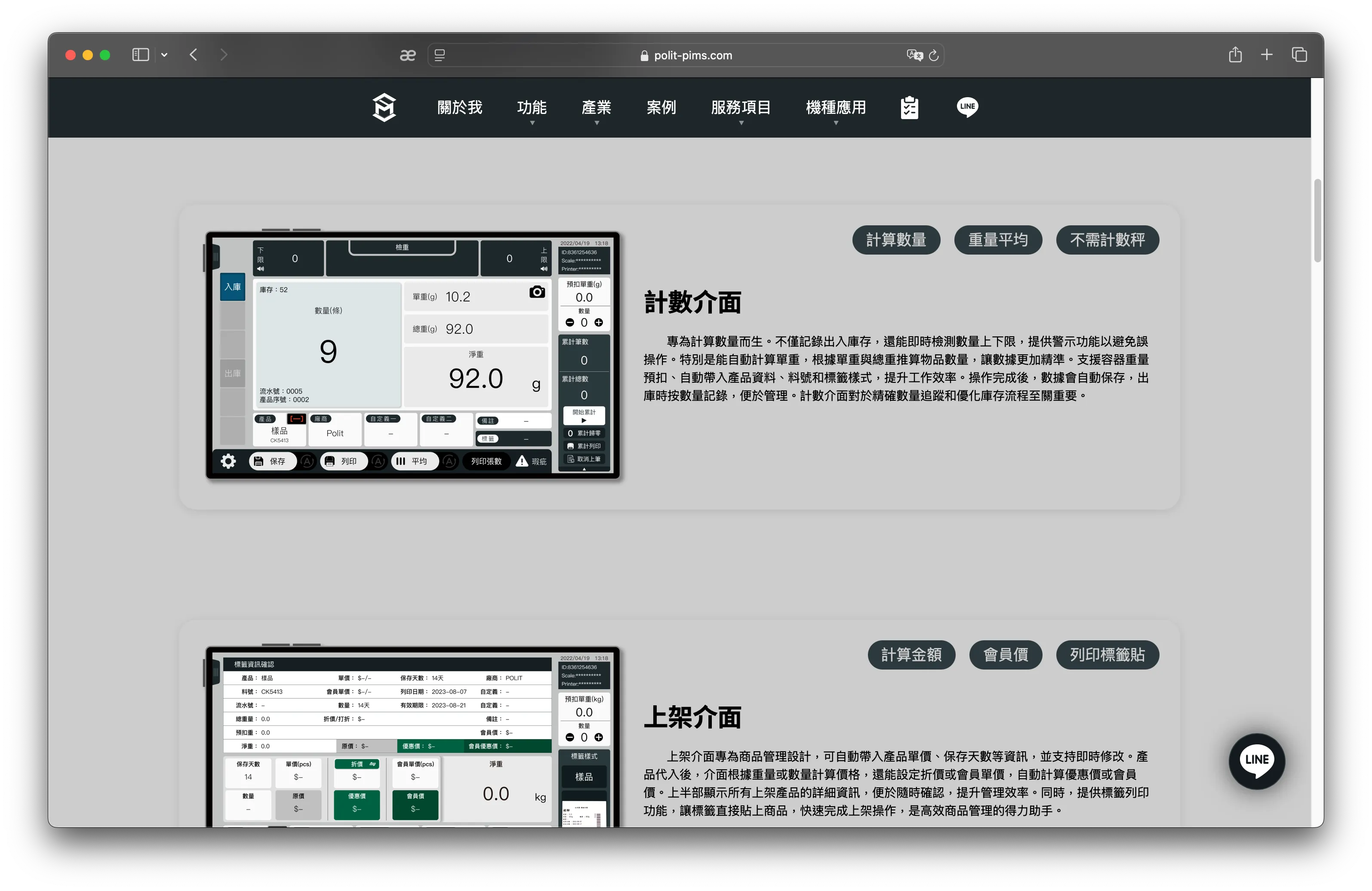Click the 上架介面 screenshot image
Image resolution: width=1372 pixels, height=891 pixels.
pos(412,736)
